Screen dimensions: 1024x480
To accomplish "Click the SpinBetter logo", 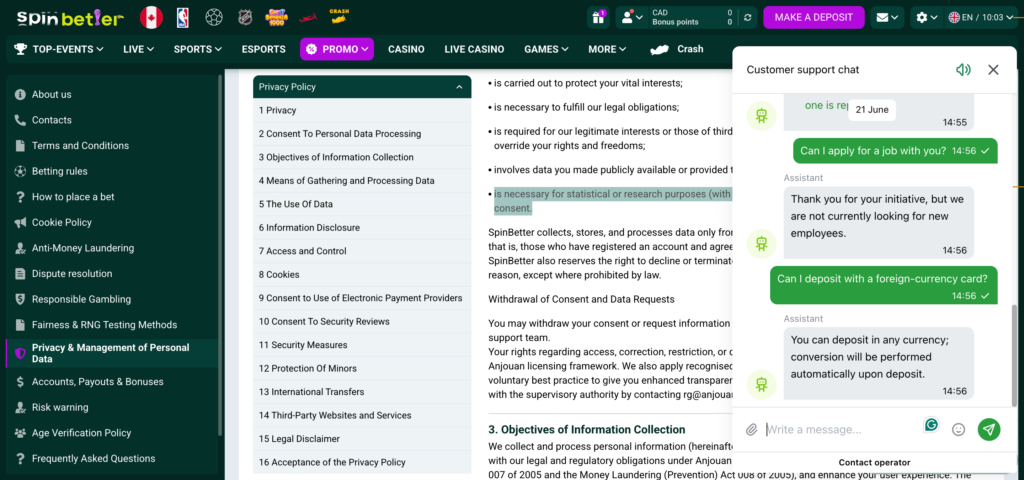I will [x=71, y=17].
